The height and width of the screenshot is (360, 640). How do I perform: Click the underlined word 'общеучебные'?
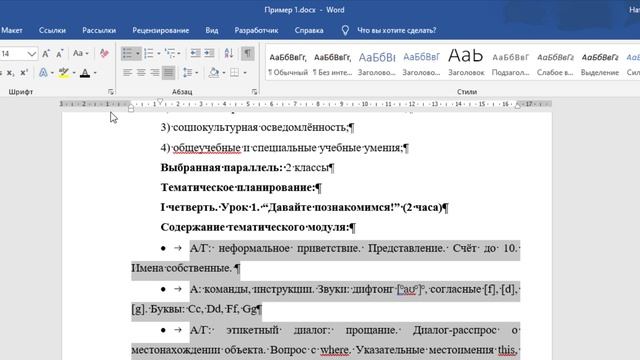click(207, 148)
